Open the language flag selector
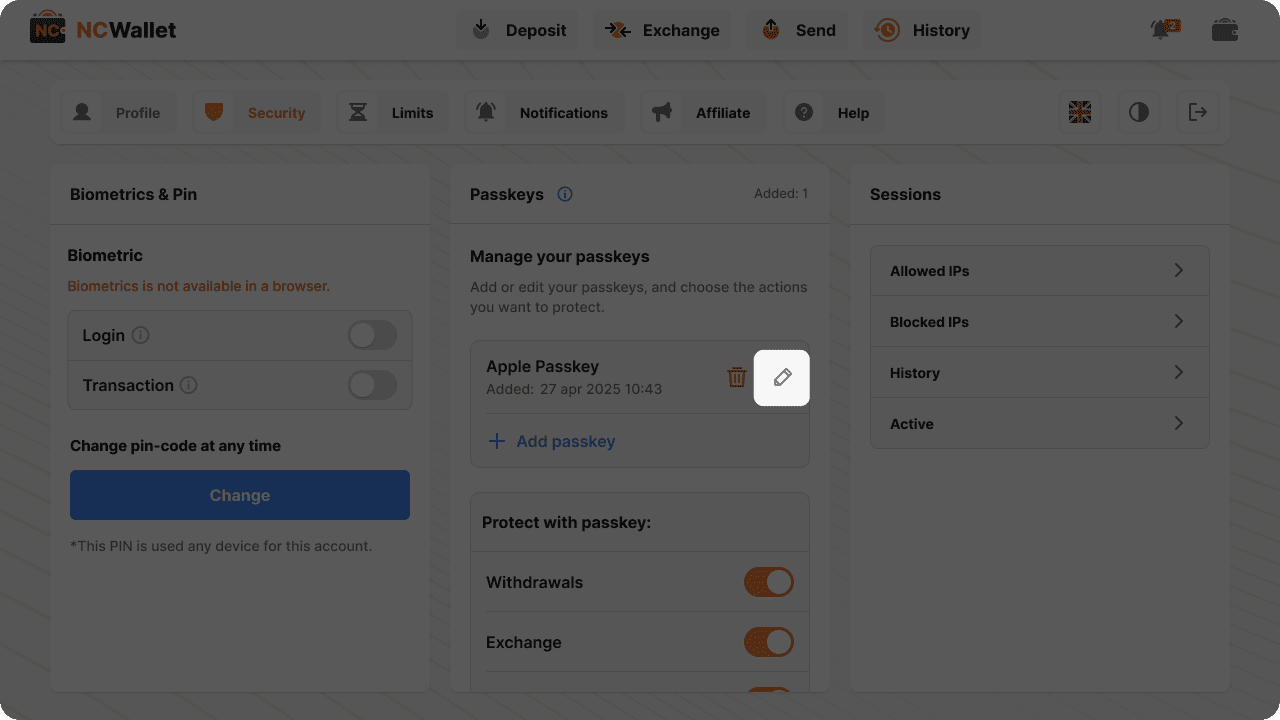 click(x=1080, y=112)
